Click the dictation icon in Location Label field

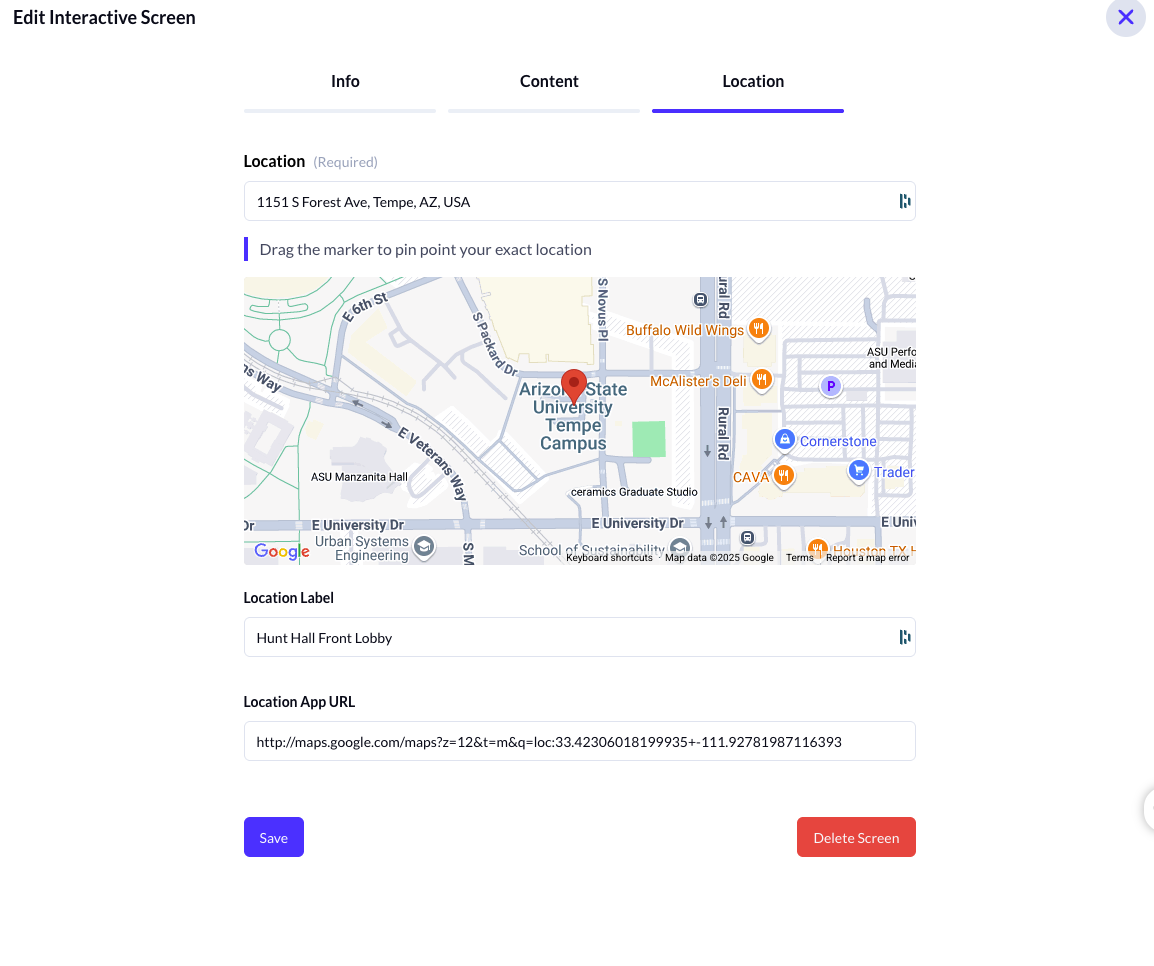click(x=905, y=637)
